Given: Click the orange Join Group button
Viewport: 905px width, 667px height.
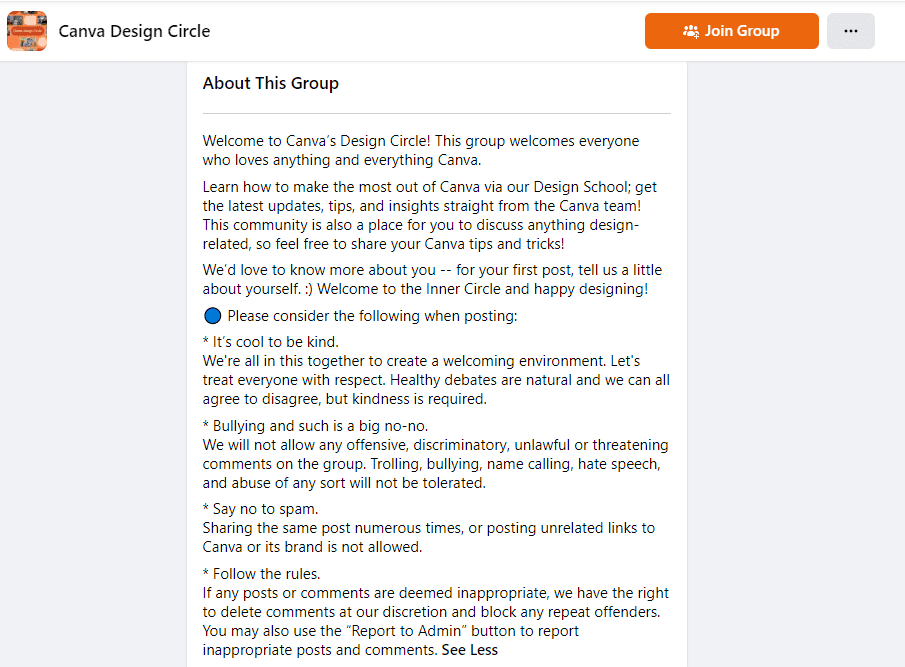Looking at the screenshot, I should [x=731, y=31].
